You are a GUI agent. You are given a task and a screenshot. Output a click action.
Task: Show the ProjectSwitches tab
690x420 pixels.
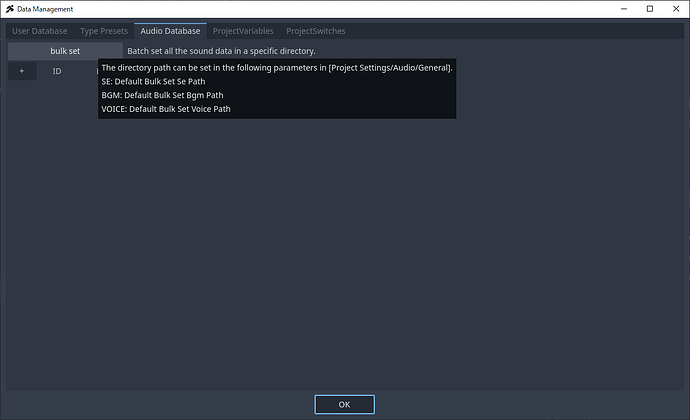pyautogui.click(x=316, y=31)
